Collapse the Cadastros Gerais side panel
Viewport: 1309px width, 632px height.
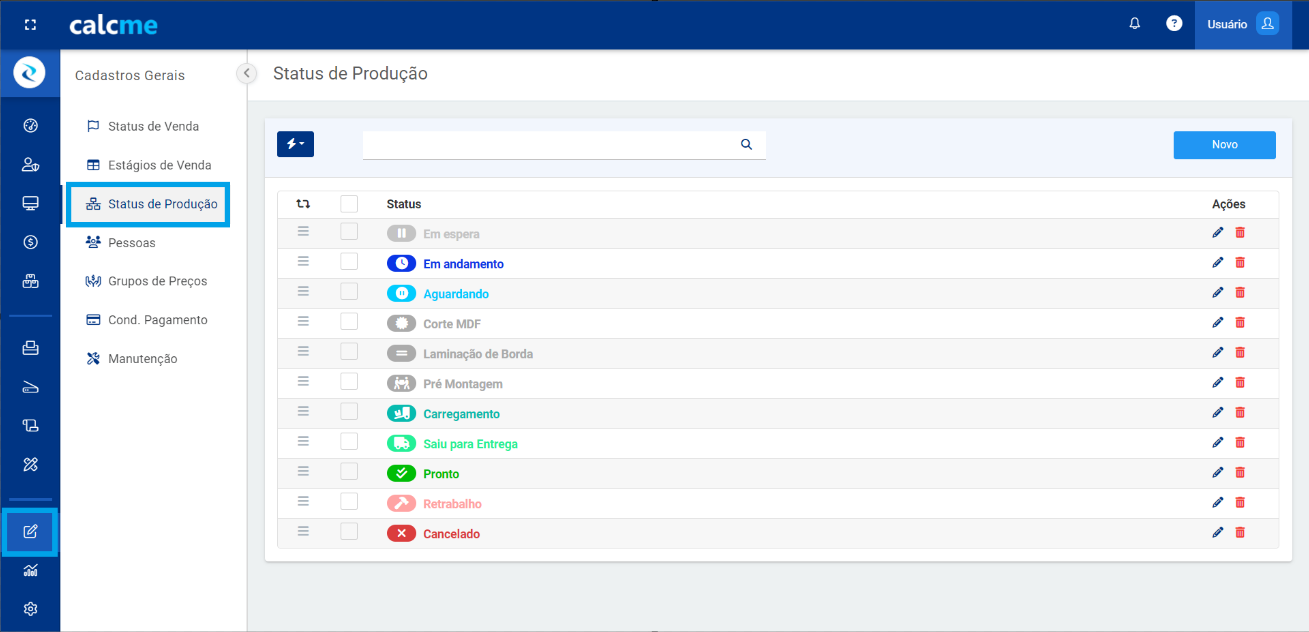[247, 73]
